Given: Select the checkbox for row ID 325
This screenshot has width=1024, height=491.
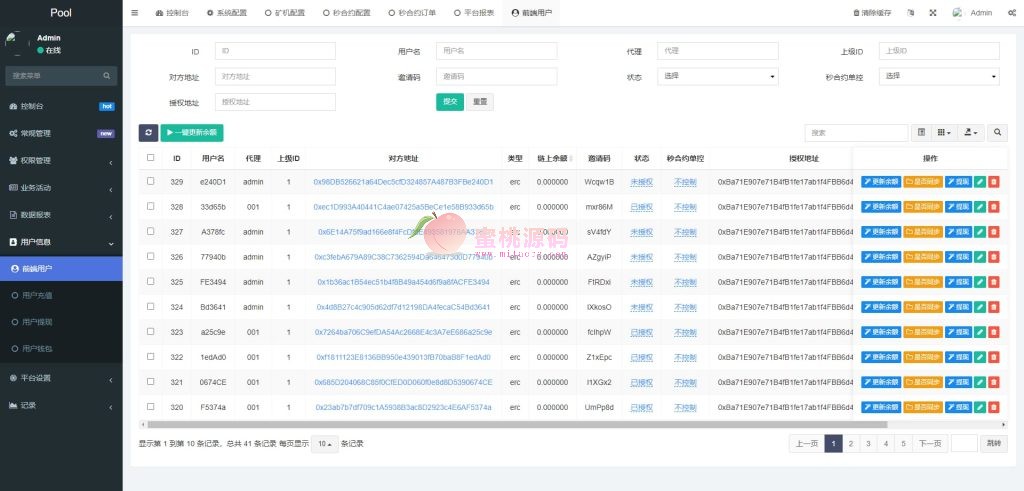Looking at the screenshot, I should point(151,282).
